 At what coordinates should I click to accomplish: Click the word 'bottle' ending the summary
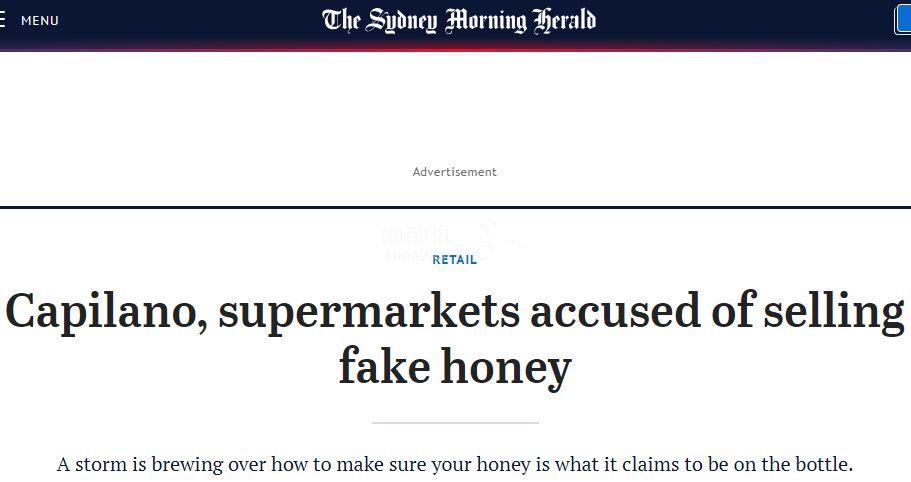tap(819, 465)
